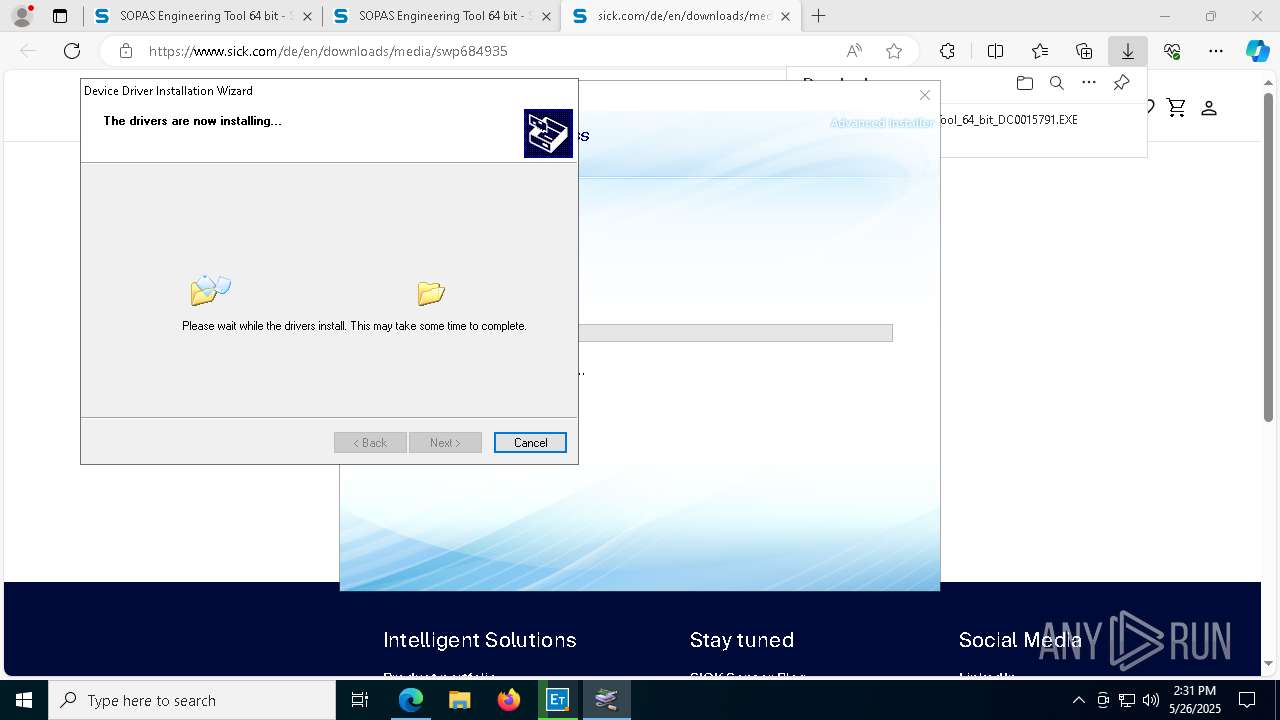Image resolution: width=1280 pixels, height=720 pixels.
Task: Open SOPAS ET app on taskbar
Action: click(558, 700)
